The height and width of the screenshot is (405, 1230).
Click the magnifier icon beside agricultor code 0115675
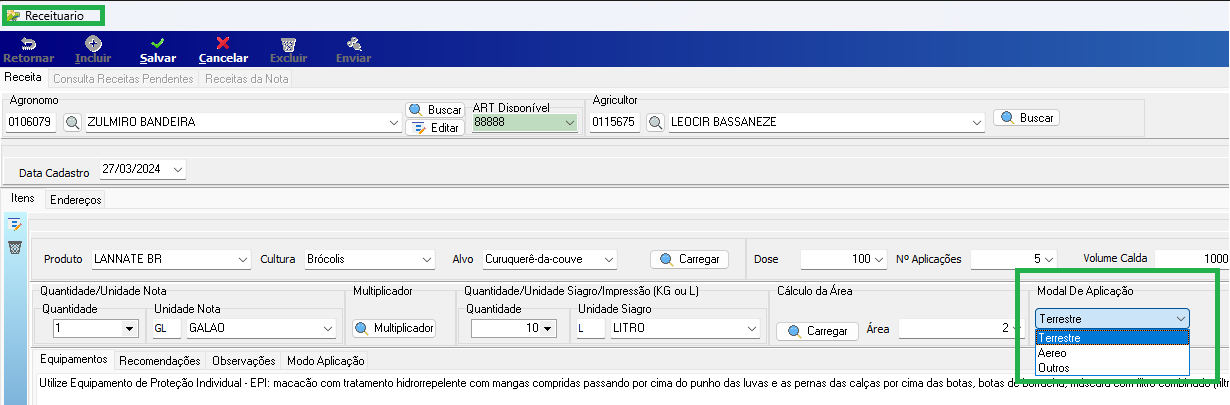656,122
